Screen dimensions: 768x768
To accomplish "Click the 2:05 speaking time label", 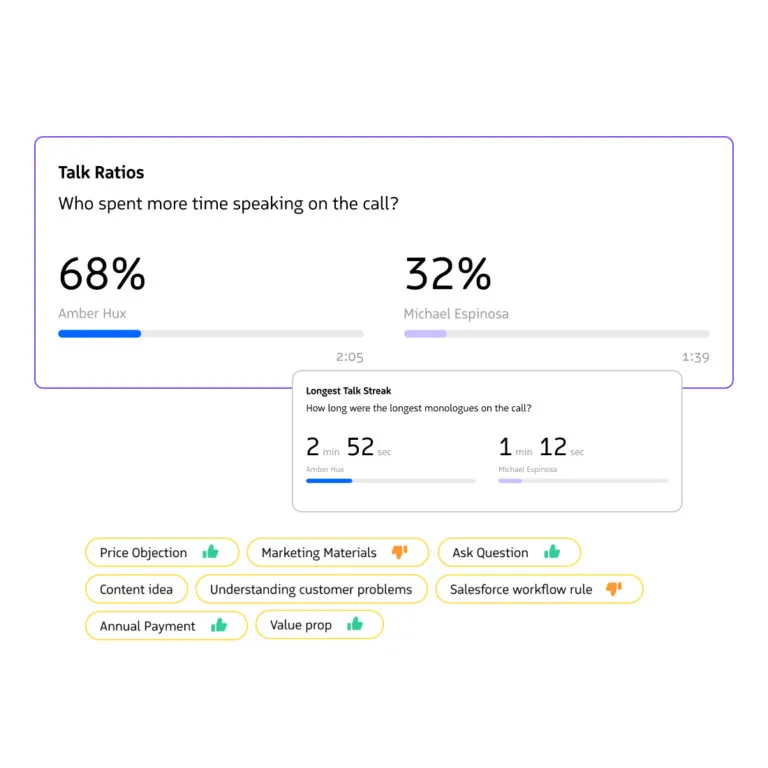I will [x=349, y=357].
